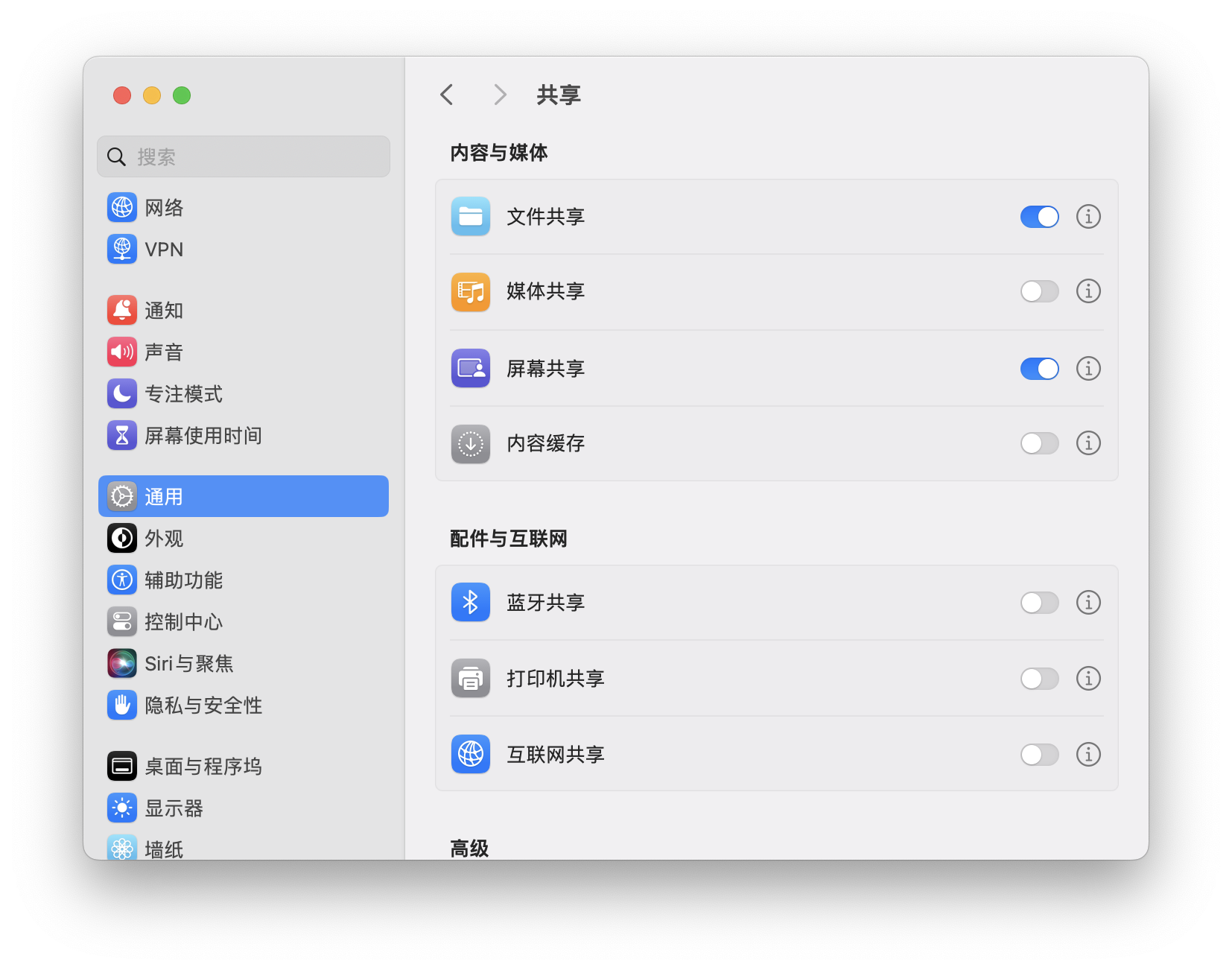Click the back navigation chevron

446,95
